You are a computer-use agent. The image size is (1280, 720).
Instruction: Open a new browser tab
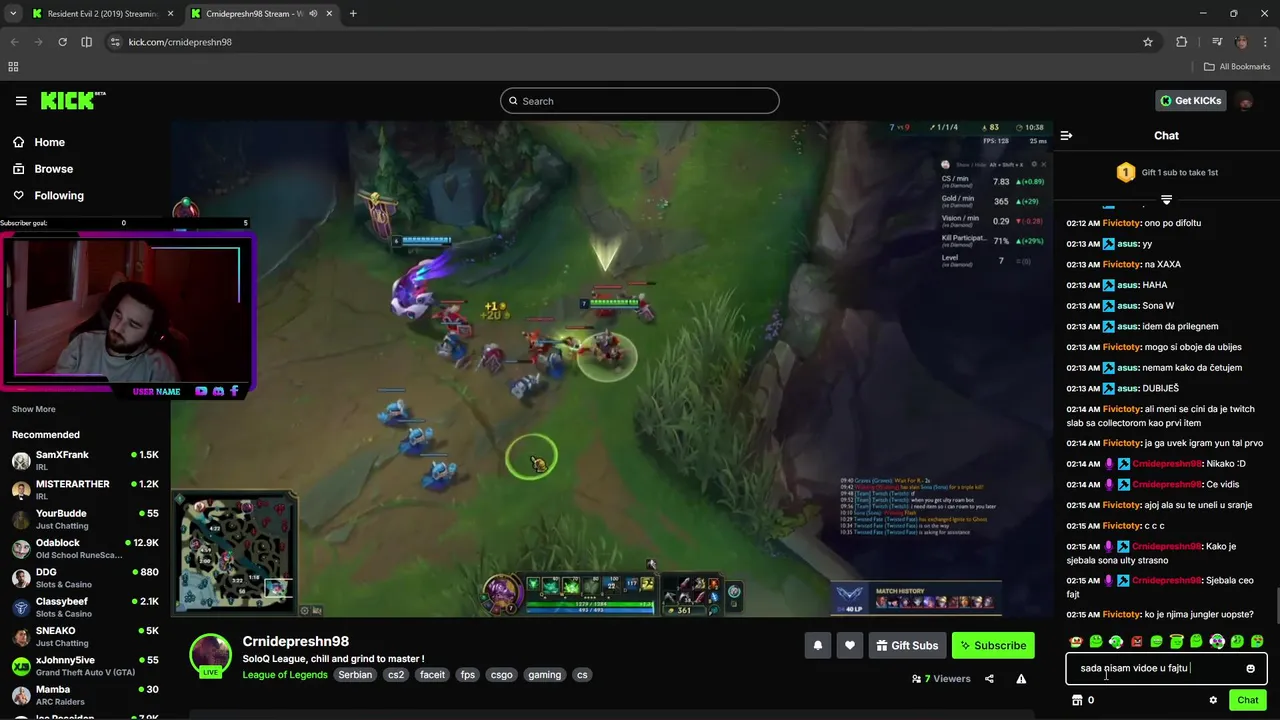[353, 14]
